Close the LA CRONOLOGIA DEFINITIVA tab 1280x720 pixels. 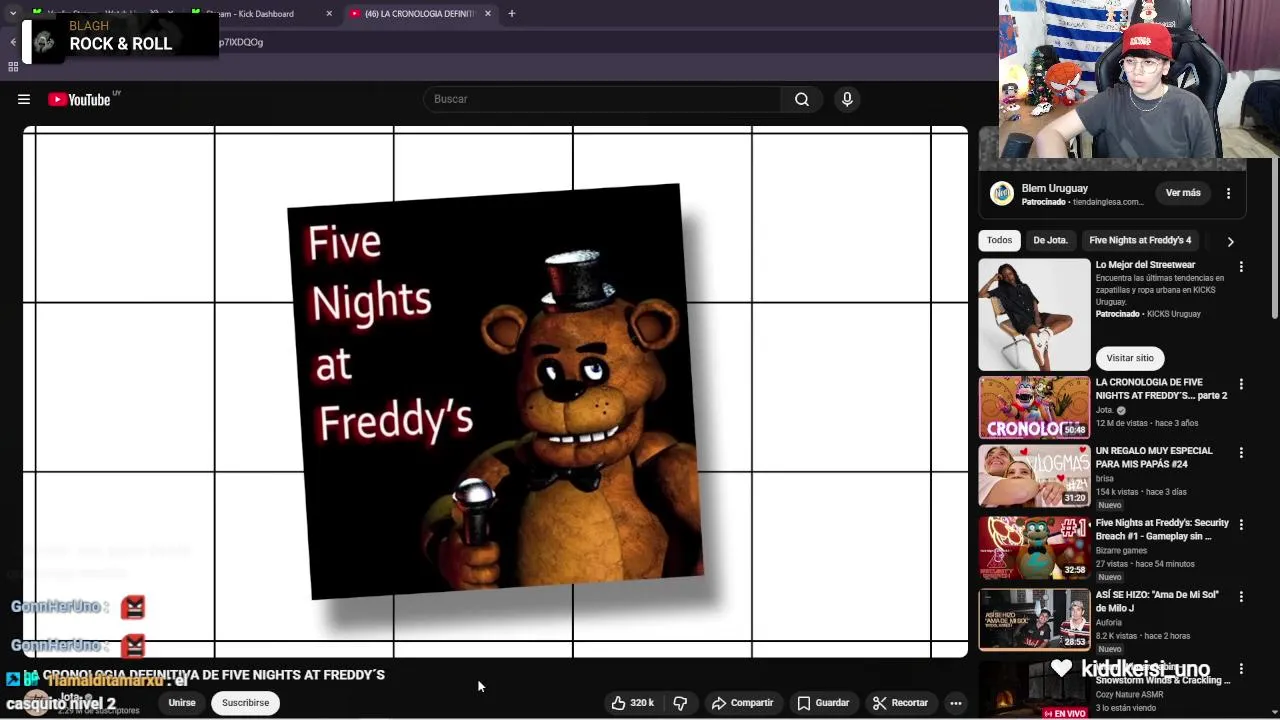[488, 14]
